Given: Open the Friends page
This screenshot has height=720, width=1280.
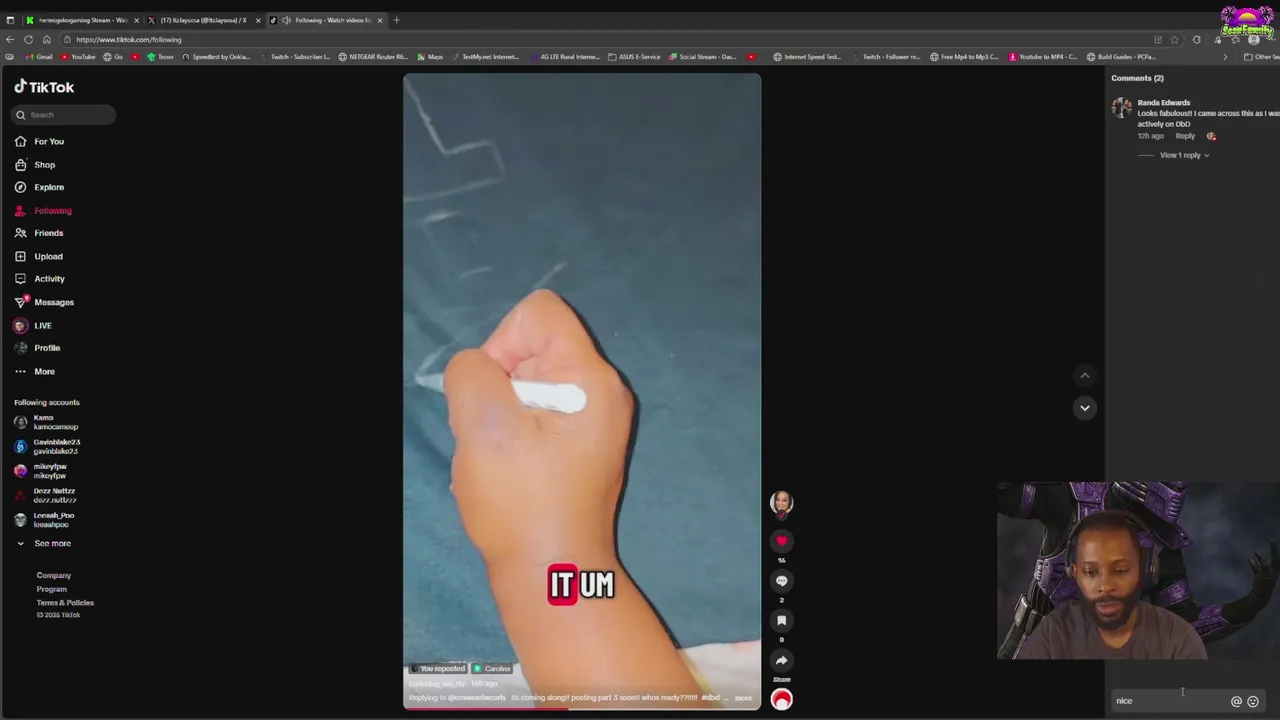Looking at the screenshot, I should (x=40, y=233).
